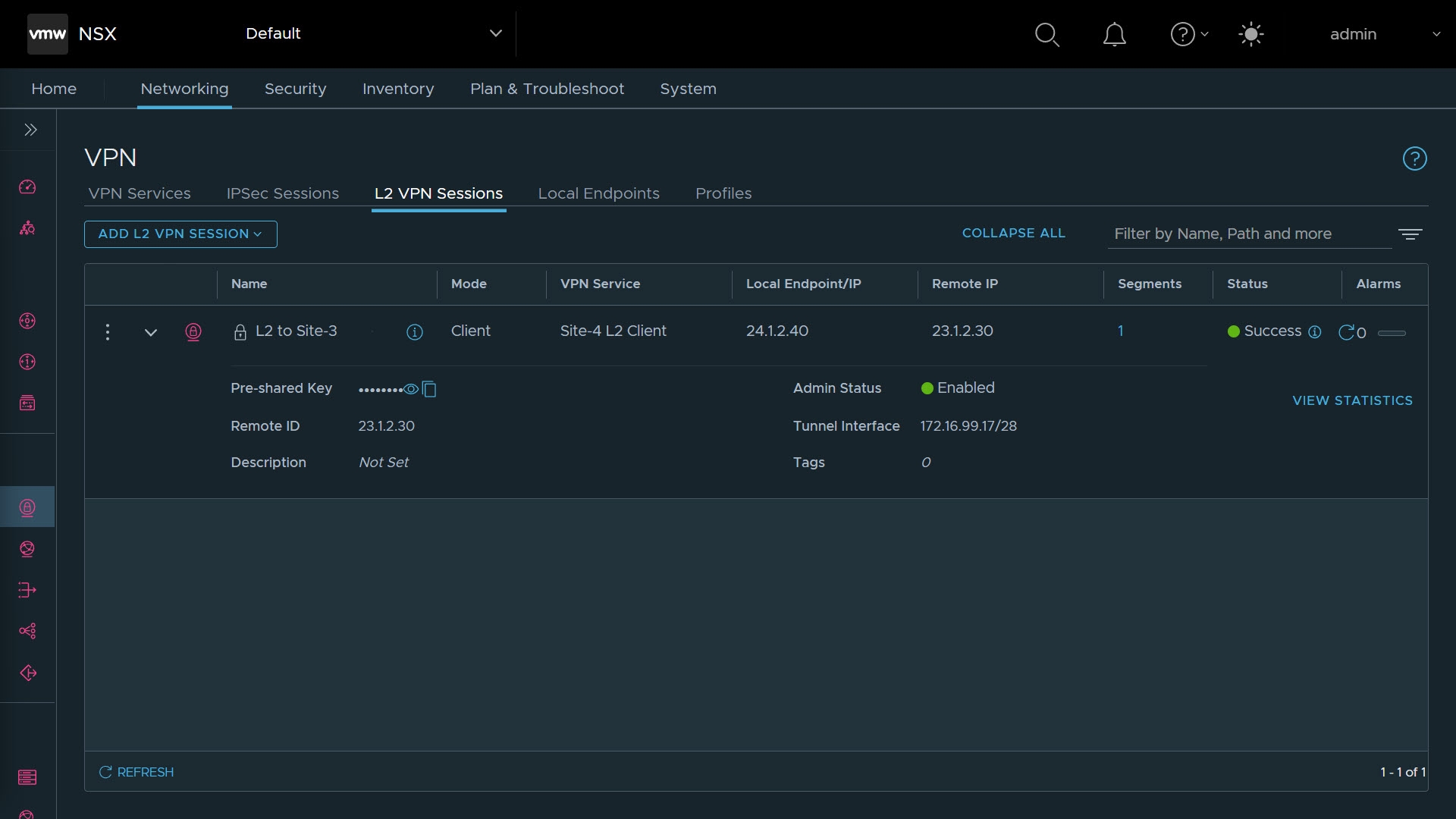Viewport: 1456px width, 819px height.
Task: Toggle the light/dark theme sun icon
Action: tap(1250, 34)
